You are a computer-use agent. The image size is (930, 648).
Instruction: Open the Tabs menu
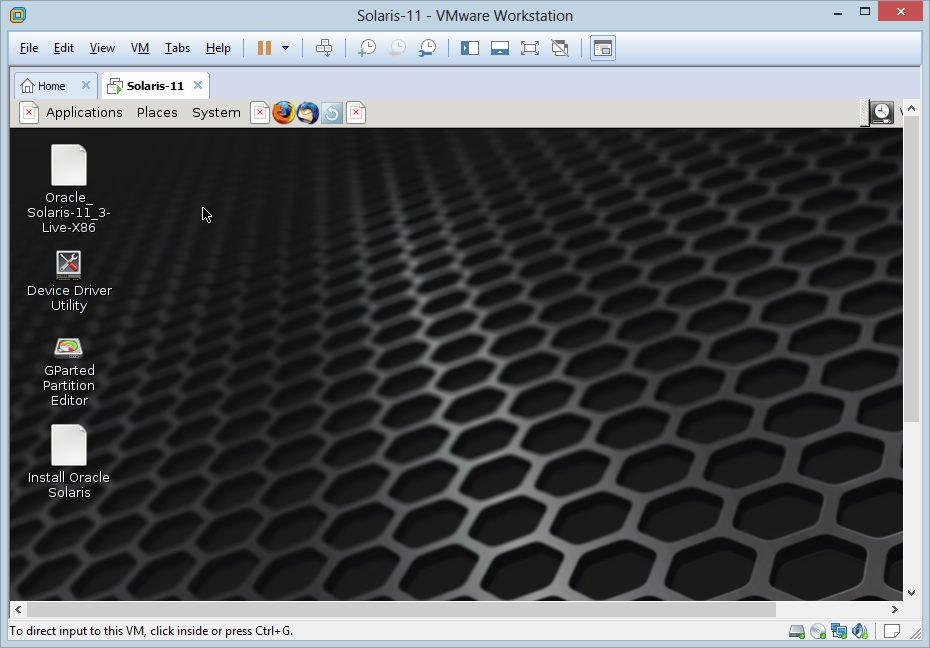(x=177, y=48)
